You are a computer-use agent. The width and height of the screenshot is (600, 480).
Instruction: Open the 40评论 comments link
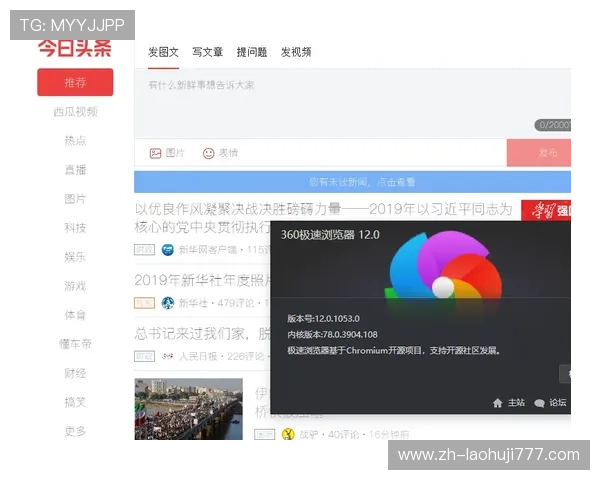[x=343, y=434]
